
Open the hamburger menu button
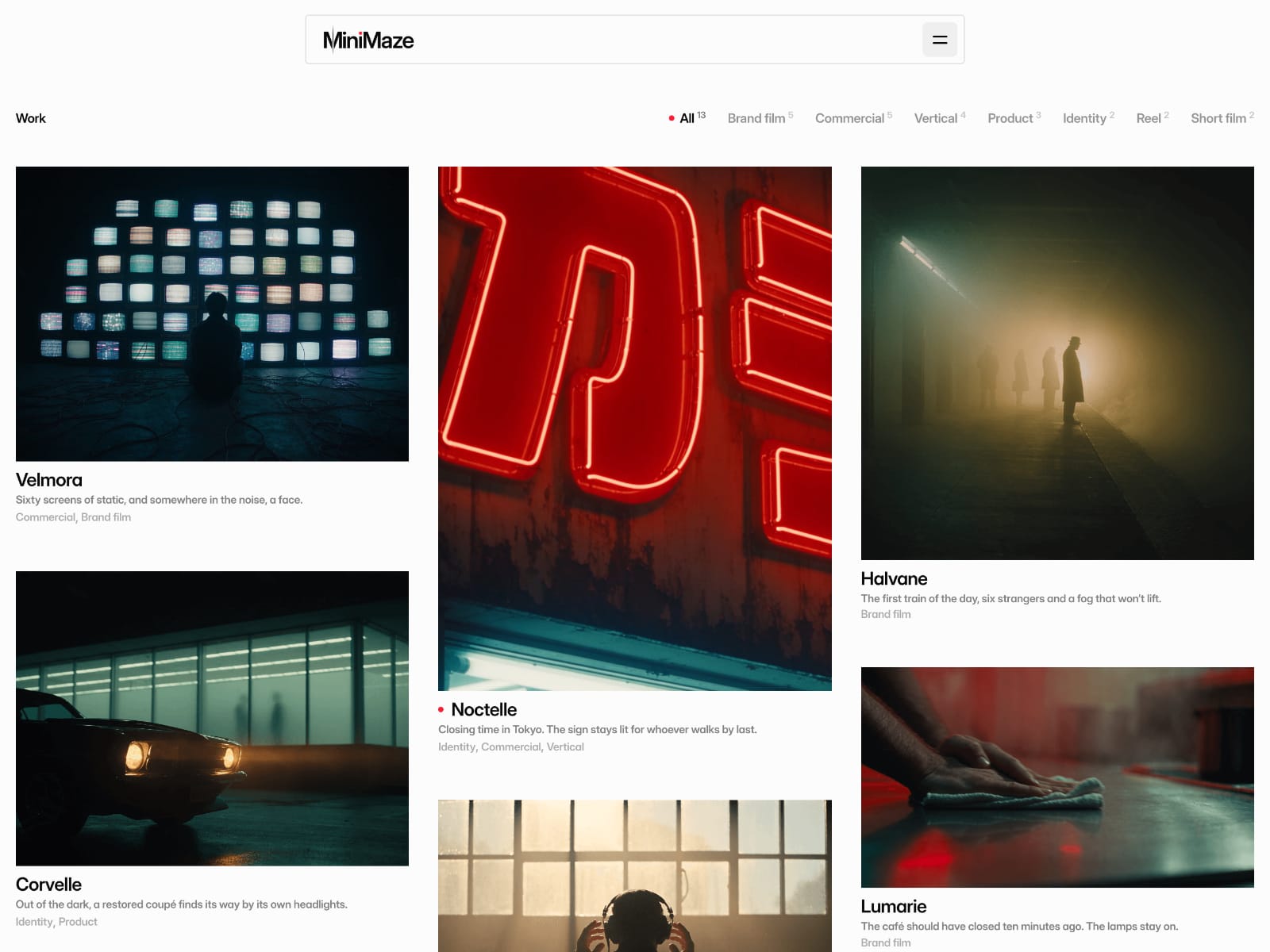940,40
